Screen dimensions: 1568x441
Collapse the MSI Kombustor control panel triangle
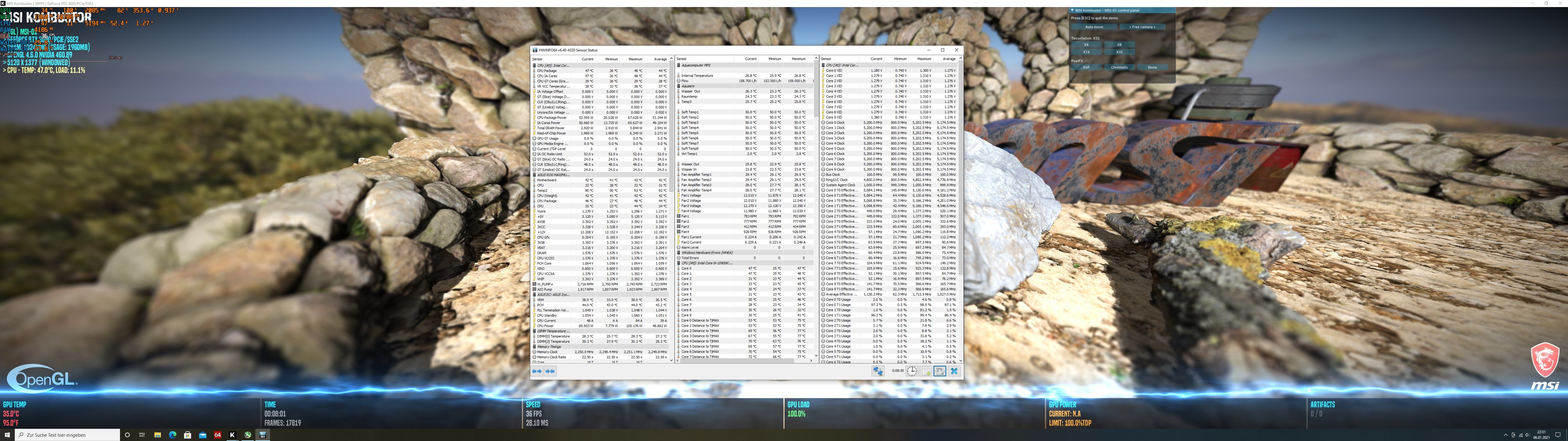(1072, 10)
